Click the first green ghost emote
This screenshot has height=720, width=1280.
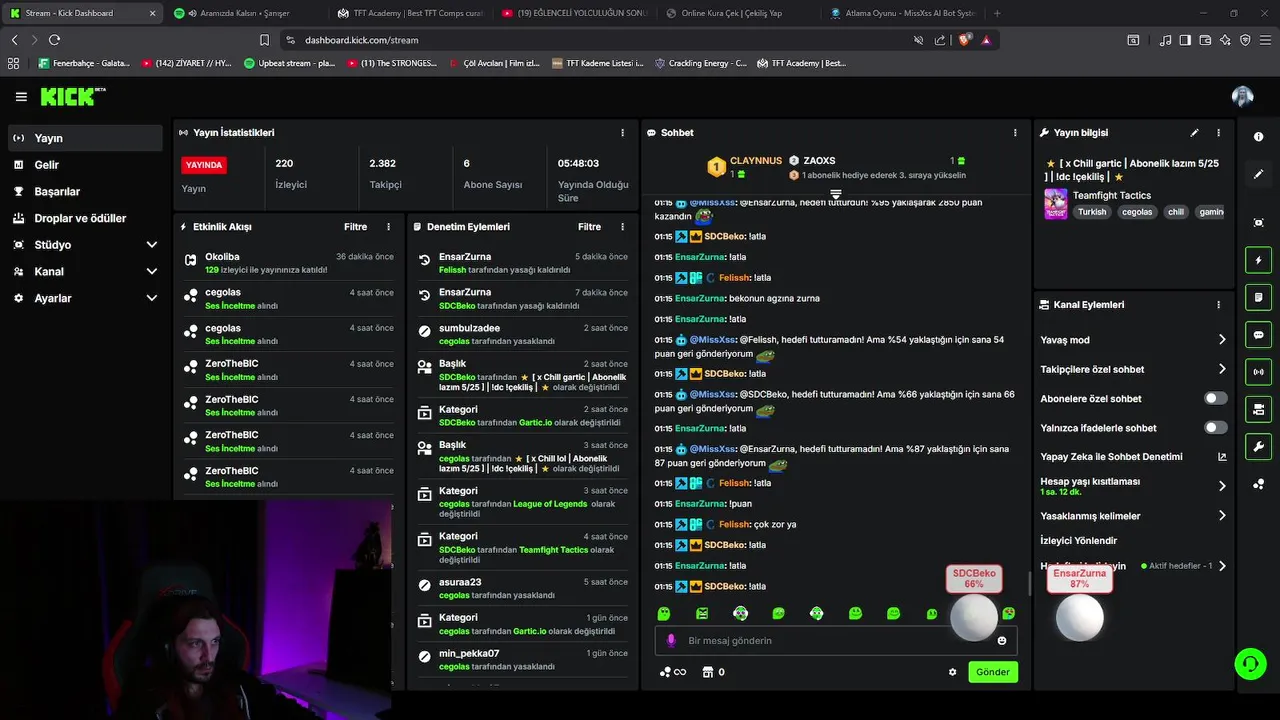click(x=663, y=613)
